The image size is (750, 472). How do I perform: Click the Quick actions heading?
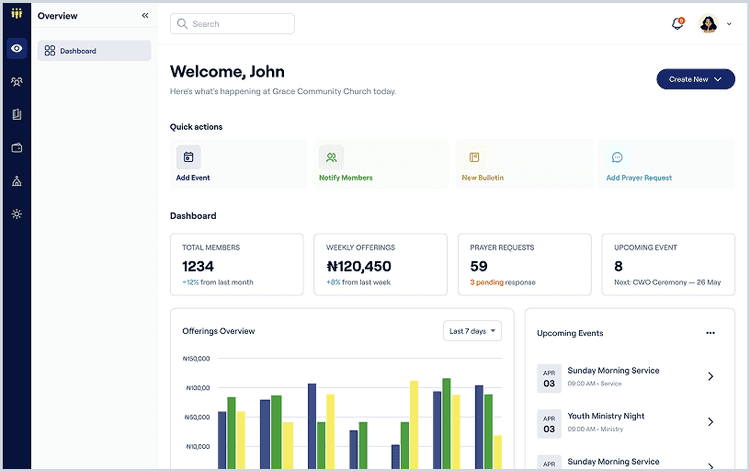point(196,127)
